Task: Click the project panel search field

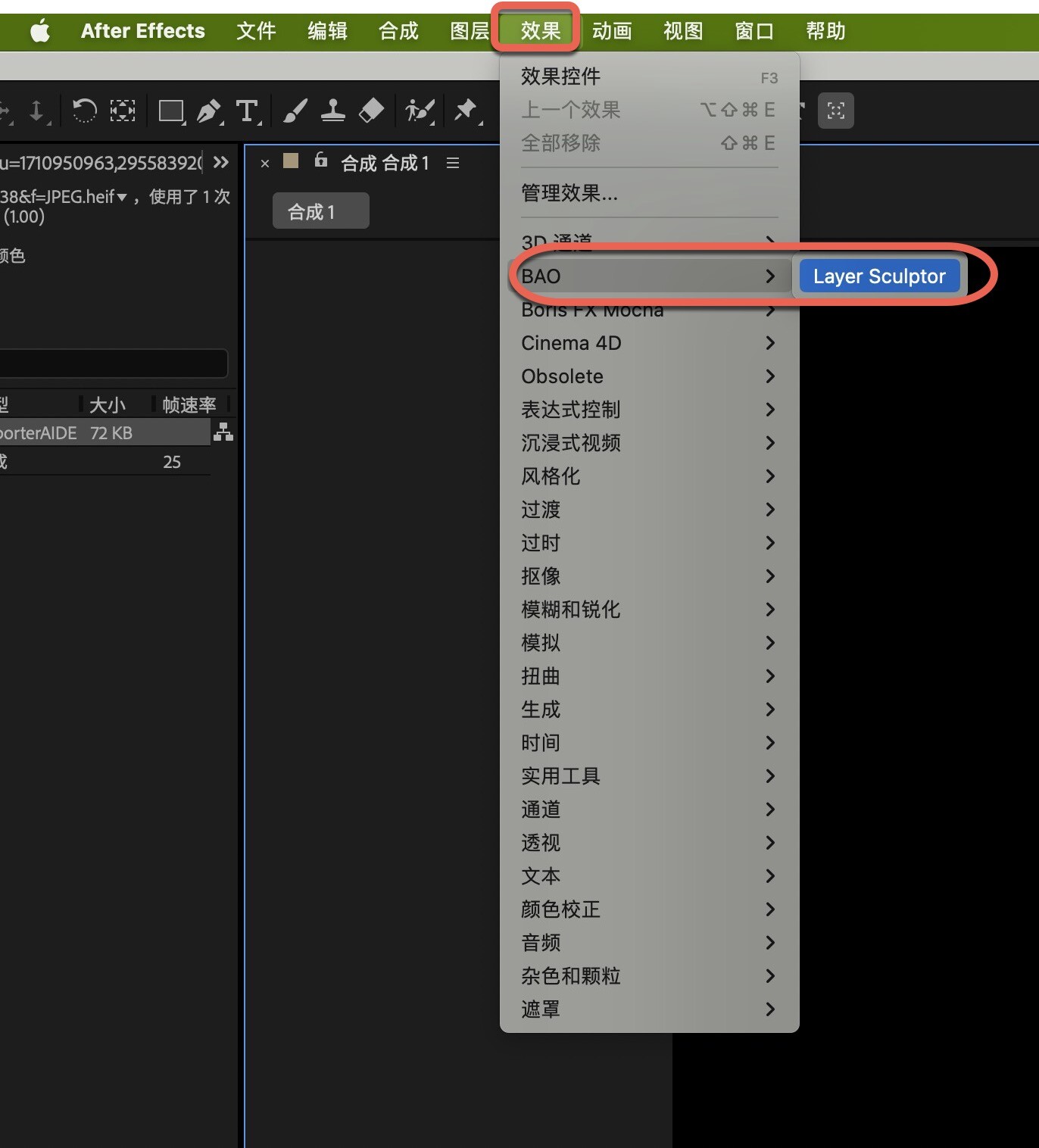Action: 112,363
